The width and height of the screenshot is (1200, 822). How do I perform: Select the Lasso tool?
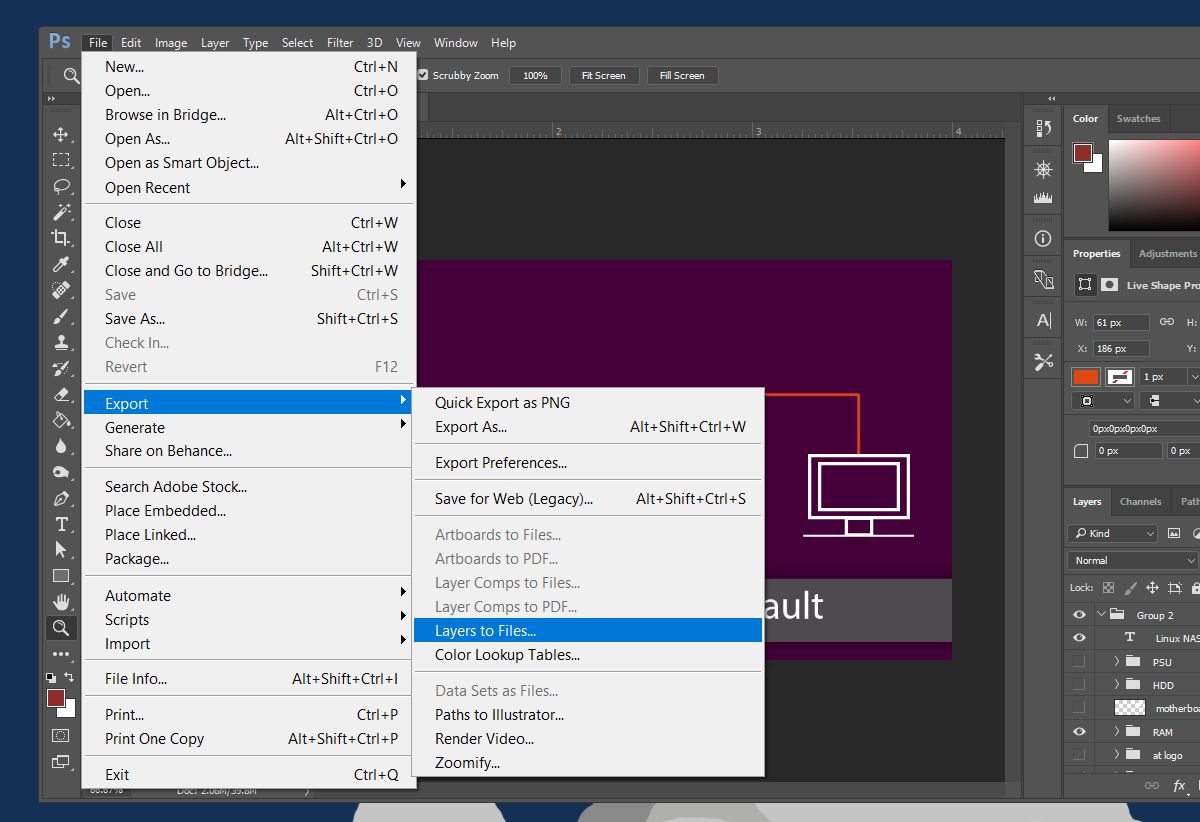coord(61,186)
